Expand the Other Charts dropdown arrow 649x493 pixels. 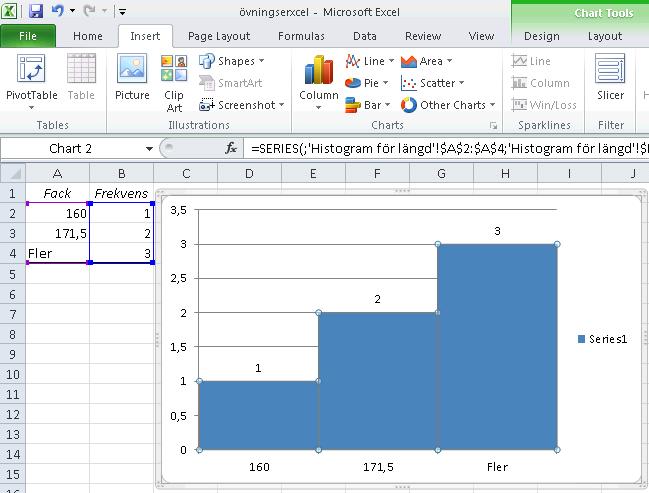493,105
